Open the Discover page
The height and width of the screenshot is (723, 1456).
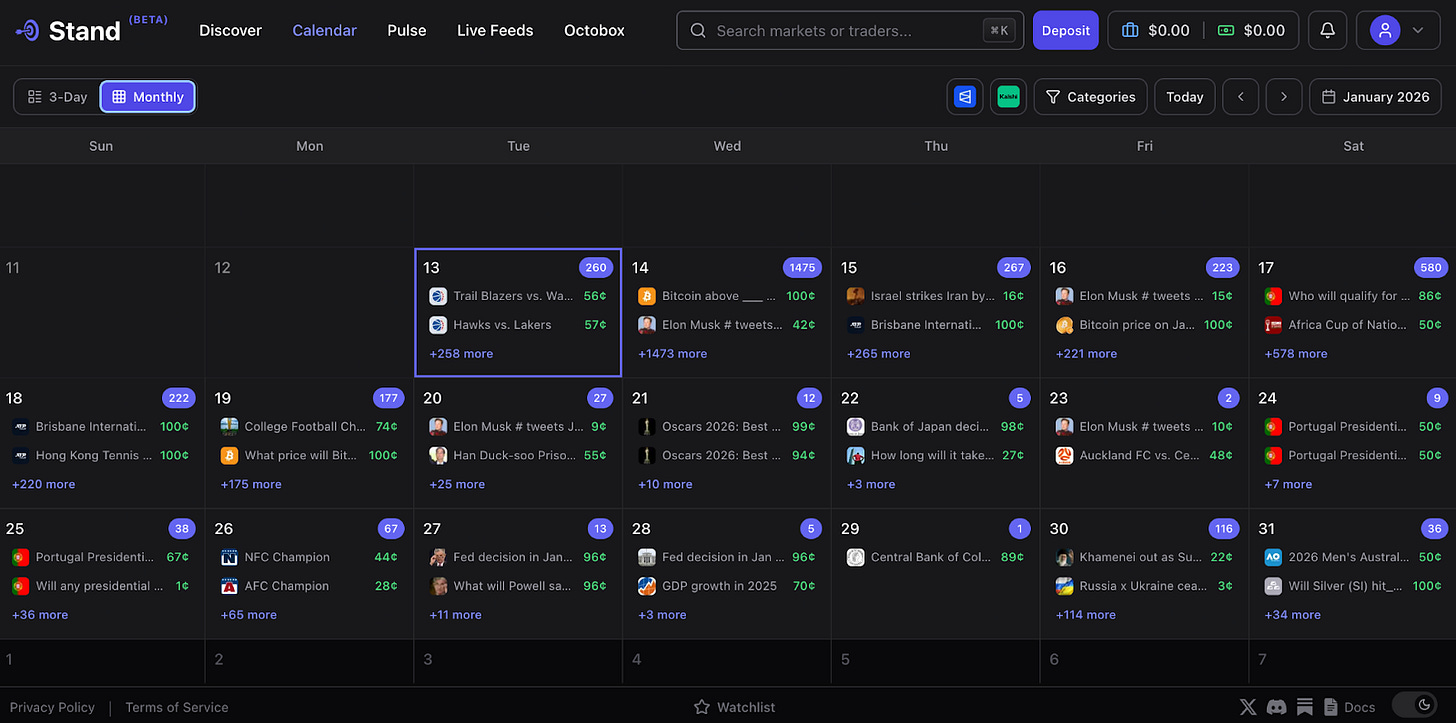[230, 30]
